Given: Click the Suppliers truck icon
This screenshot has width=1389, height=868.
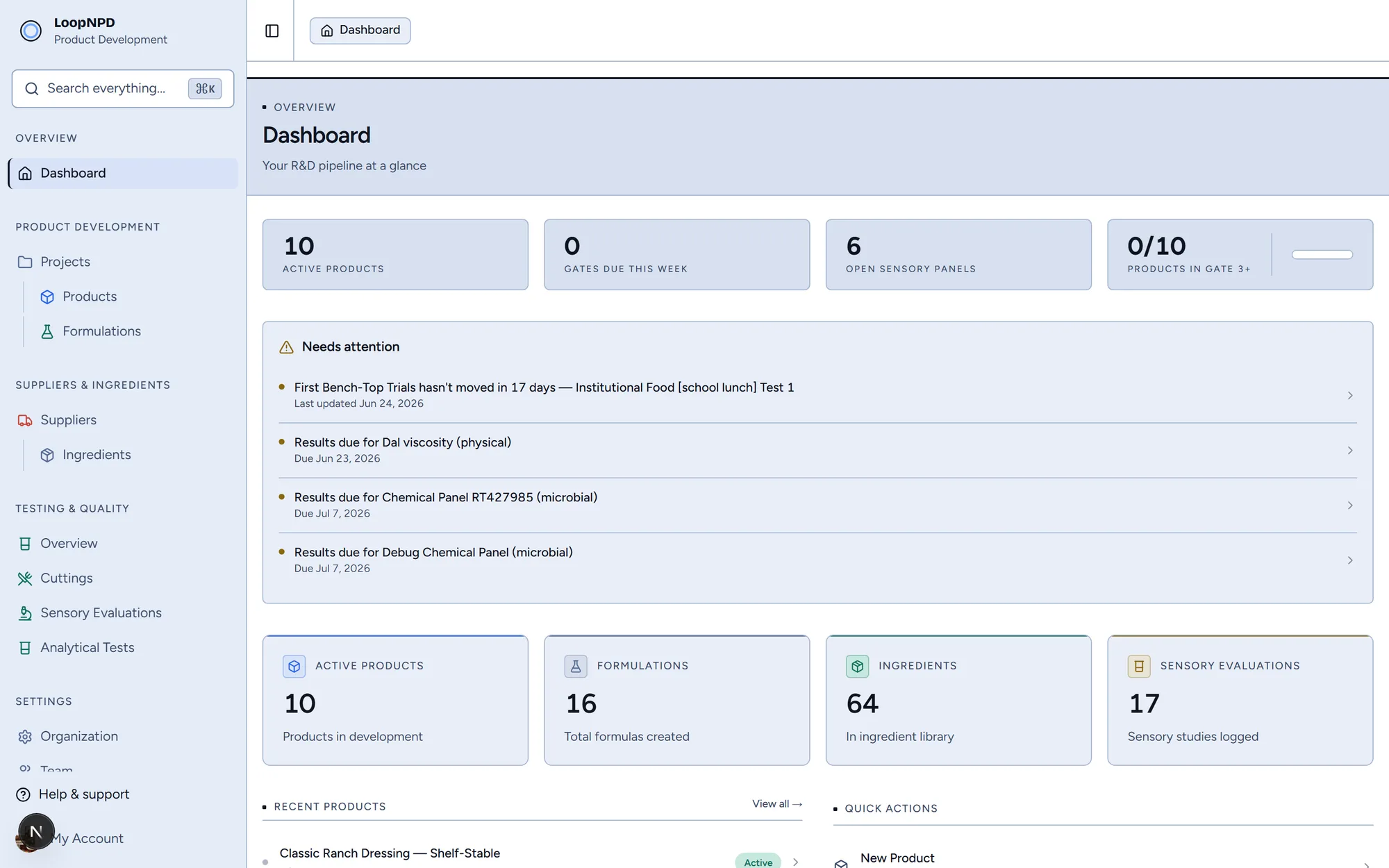Looking at the screenshot, I should pyautogui.click(x=25, y=421).
